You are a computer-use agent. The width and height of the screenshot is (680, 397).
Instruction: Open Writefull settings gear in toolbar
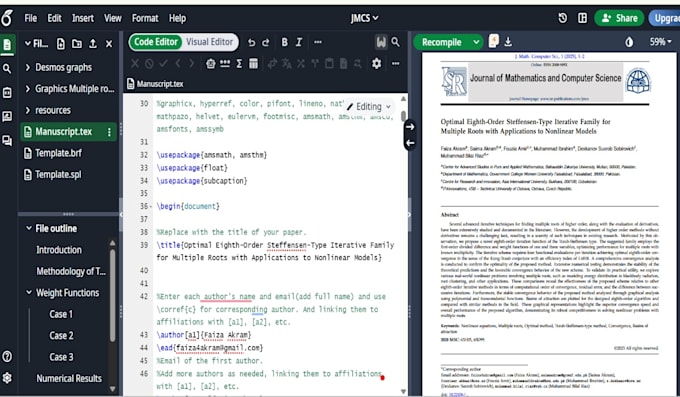(376, 63)
